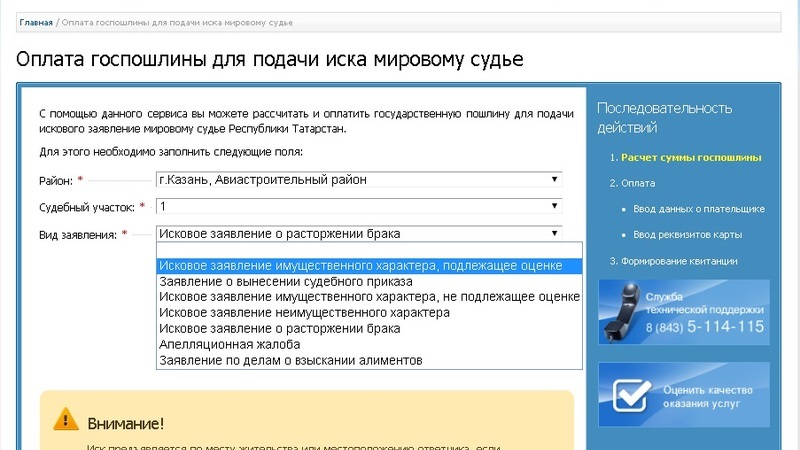This screenshot has width=800, height=450.
Task: Collapse the Вид заявления dropdown arrow
Action: click(554, 233)
